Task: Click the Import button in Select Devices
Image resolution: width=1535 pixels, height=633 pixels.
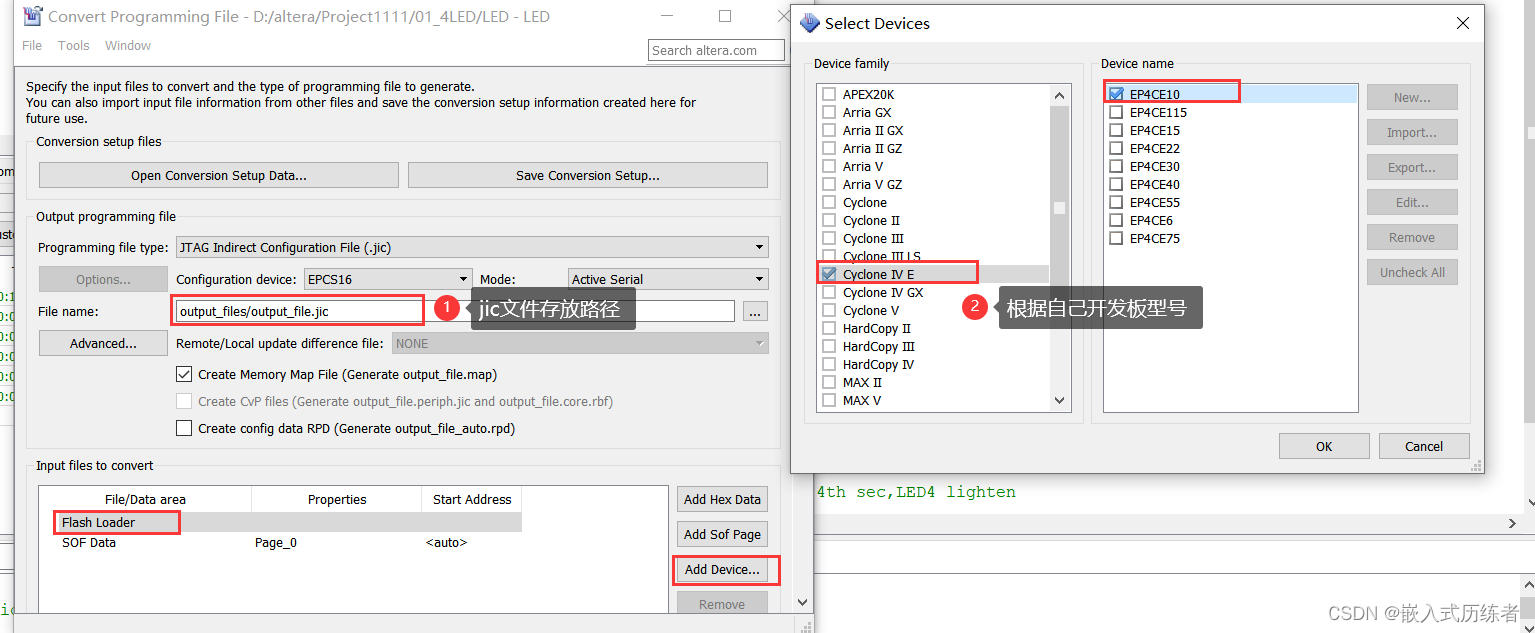Action: pos(1412,132)
